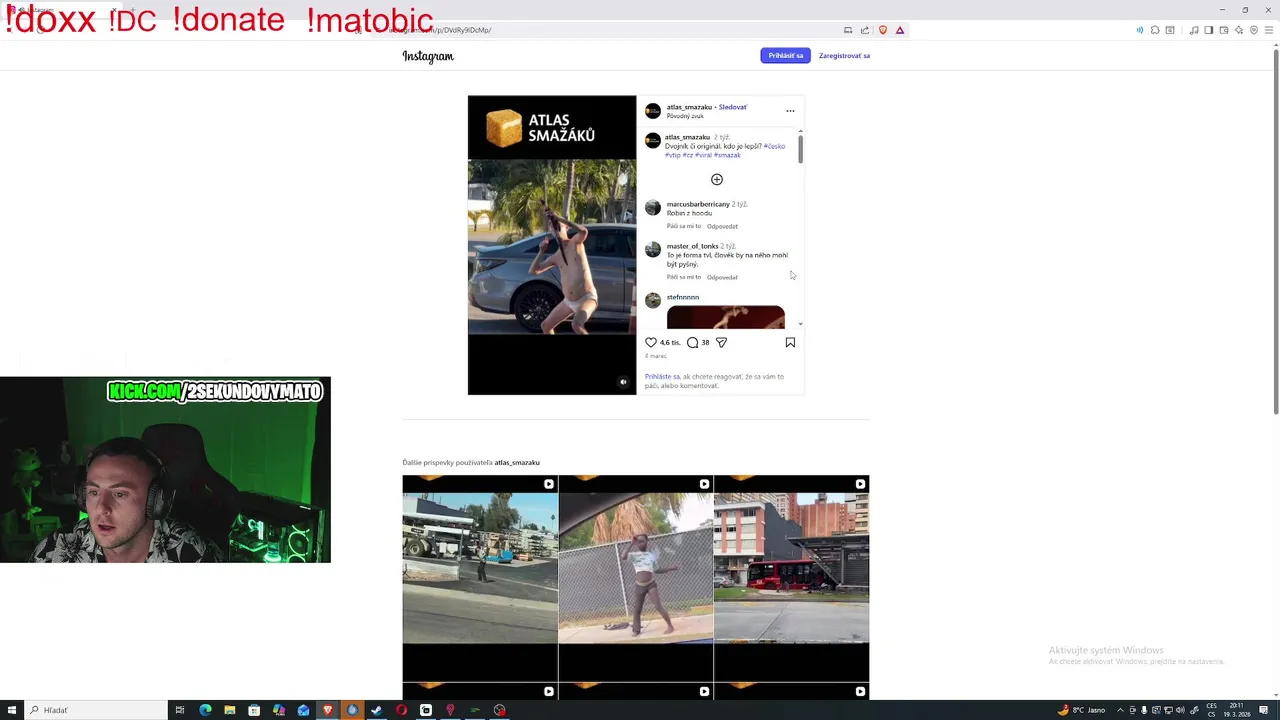The height and width of the screenshot is (720, 1280).
Task: Open Leo AI sparkle icon in toolbar
Action: coord(1238,30)
